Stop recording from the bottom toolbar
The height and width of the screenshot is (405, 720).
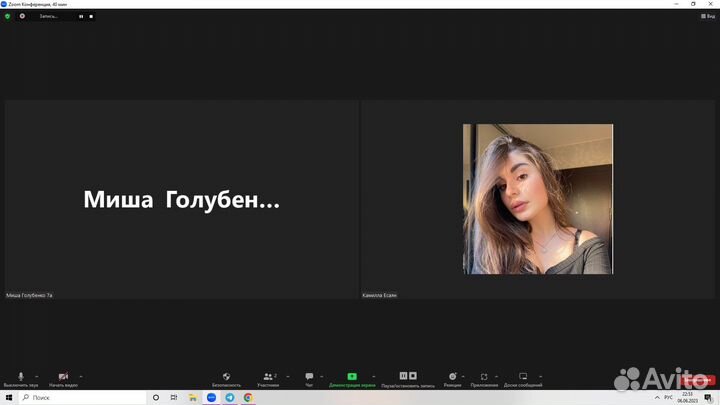[413, 376]
